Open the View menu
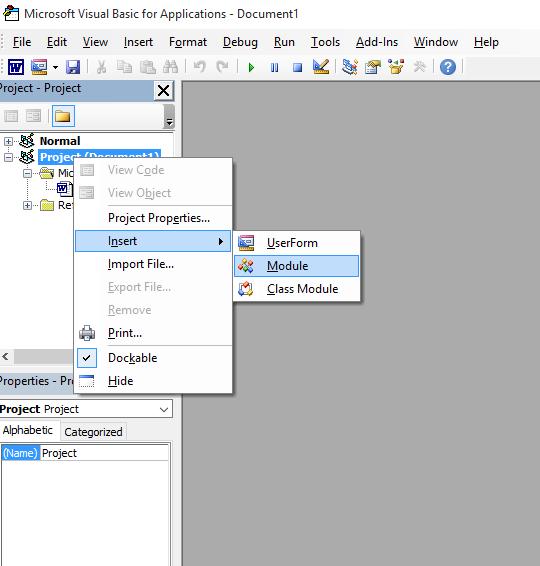Screen dimensions: 540x566 (x=95, y=42)
